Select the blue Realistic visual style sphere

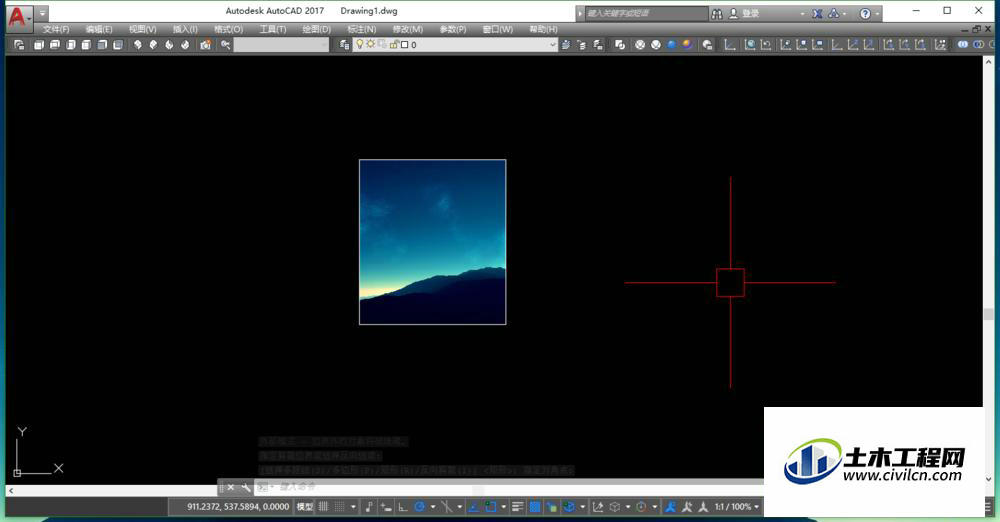click(672, 45)
